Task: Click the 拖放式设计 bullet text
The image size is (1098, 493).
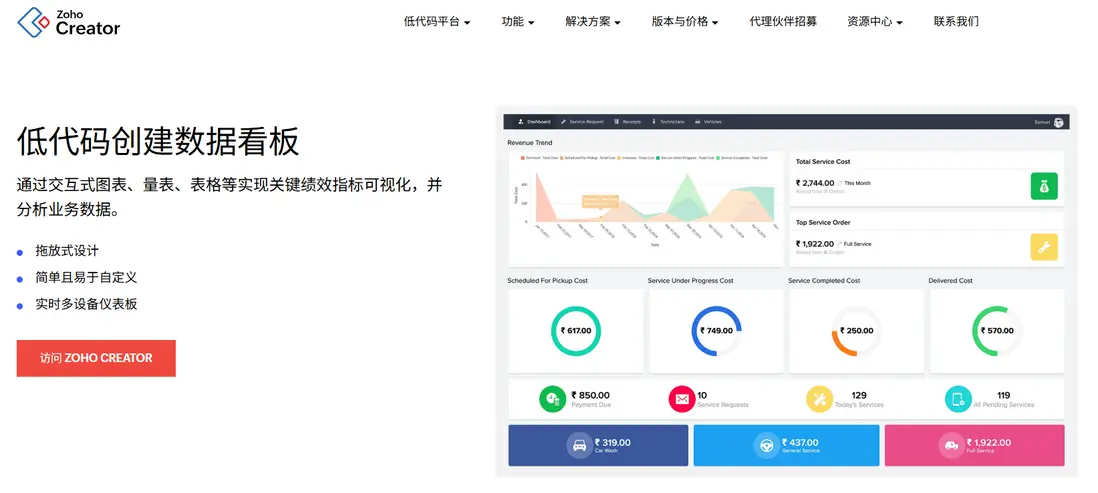Action: 67,251
